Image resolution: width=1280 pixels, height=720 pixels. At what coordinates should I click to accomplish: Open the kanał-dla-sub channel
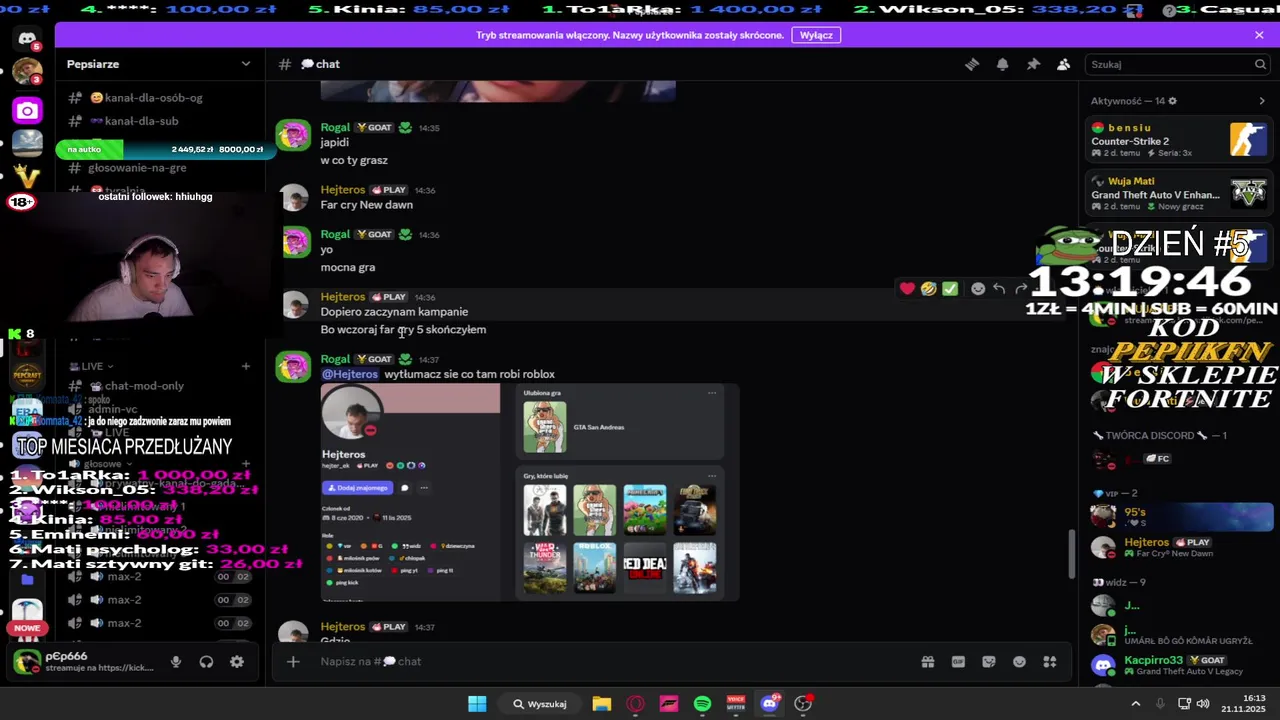[137, 121]
